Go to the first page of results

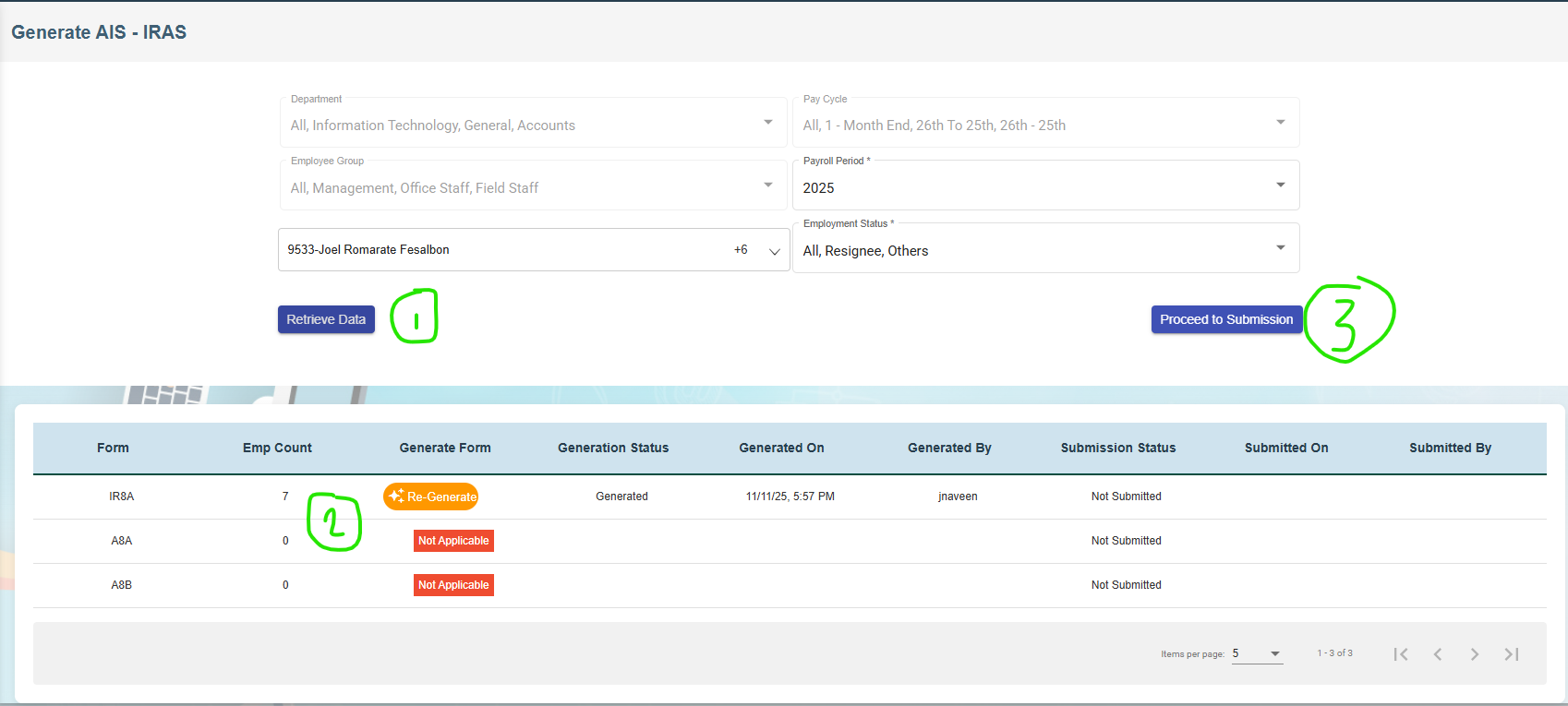click(x=1401, y=654)
